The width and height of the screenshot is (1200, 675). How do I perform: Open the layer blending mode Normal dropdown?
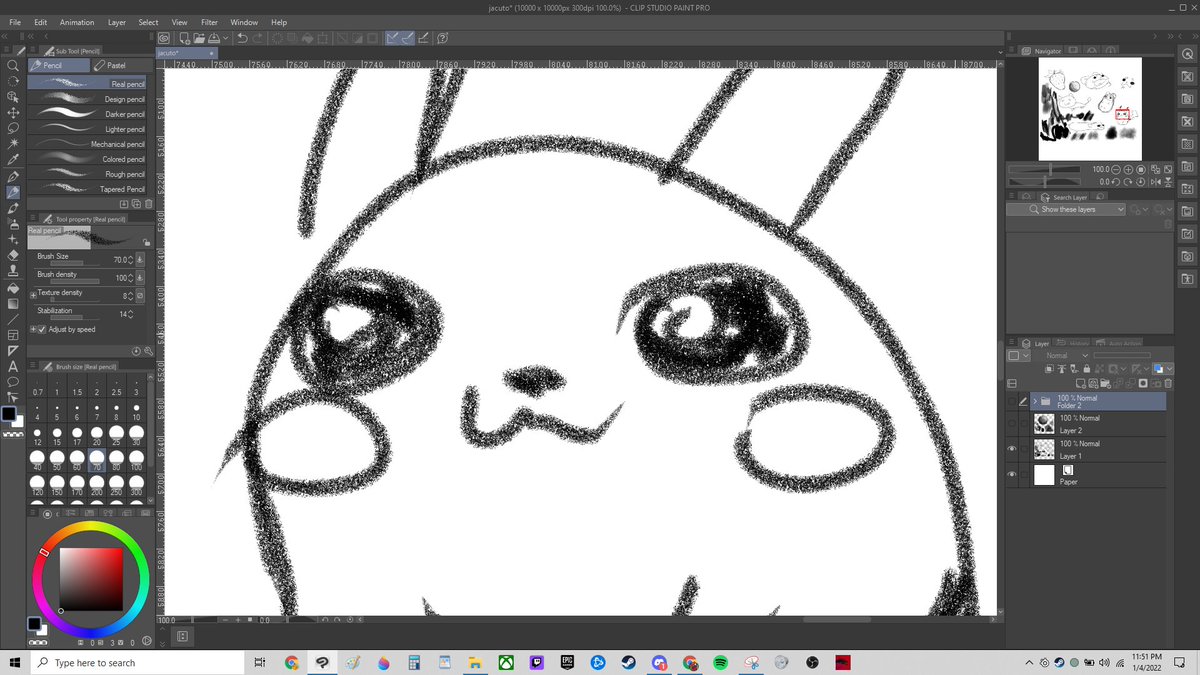coord(1067,355)
